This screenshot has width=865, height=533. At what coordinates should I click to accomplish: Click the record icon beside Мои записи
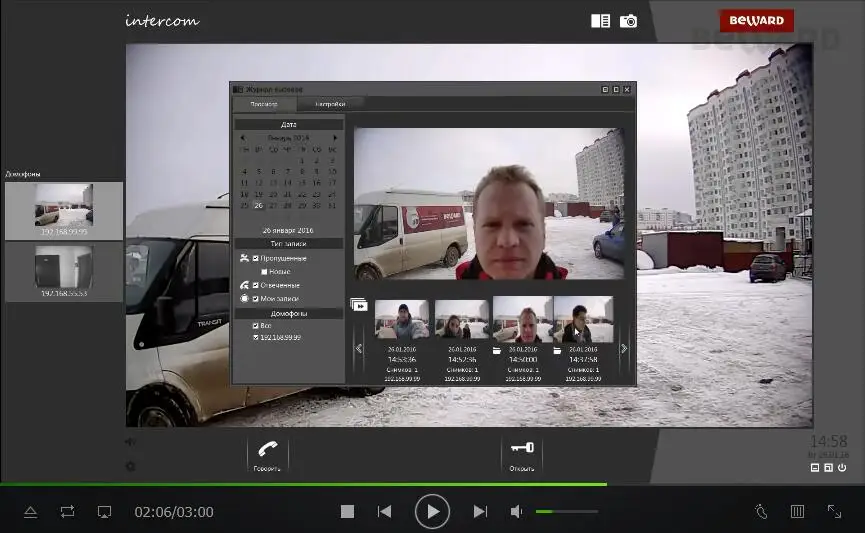tap(244, 298)
